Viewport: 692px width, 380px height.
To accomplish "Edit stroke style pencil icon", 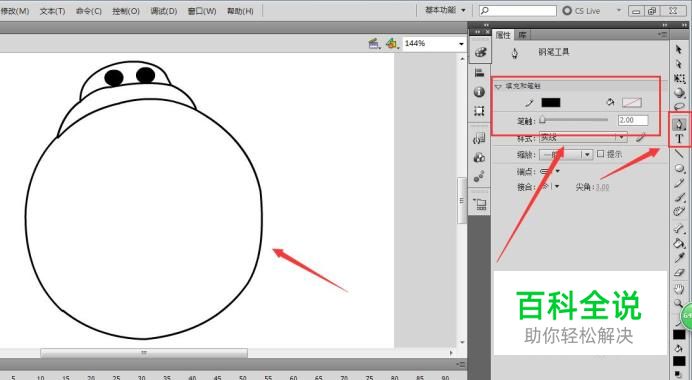I will (641, 138).
